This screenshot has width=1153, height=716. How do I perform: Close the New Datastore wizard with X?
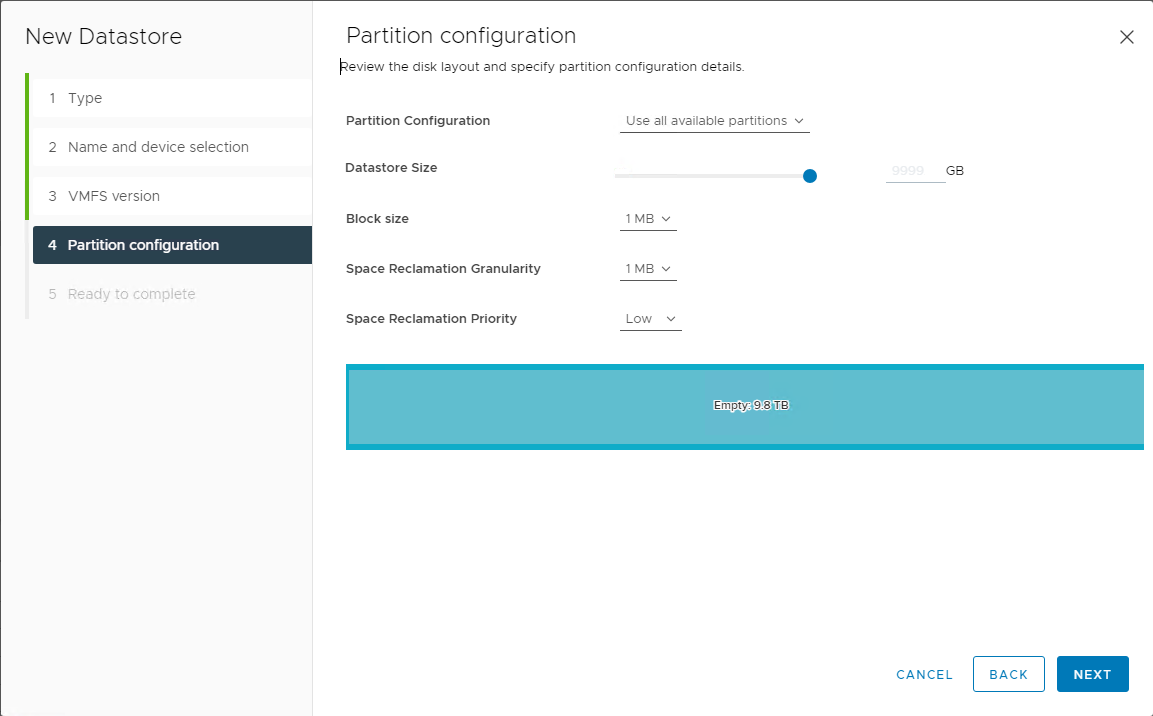click(x=1126, y=37)
